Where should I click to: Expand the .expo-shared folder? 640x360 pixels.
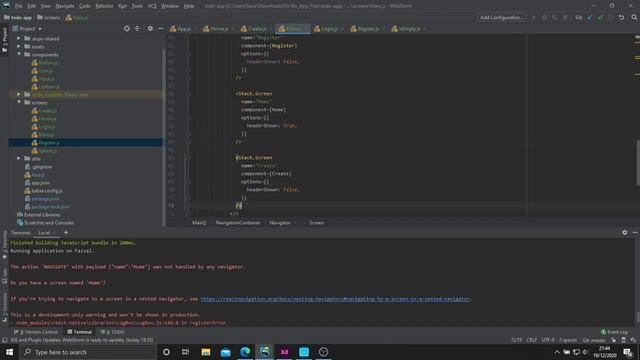click(x=18, y=38)
